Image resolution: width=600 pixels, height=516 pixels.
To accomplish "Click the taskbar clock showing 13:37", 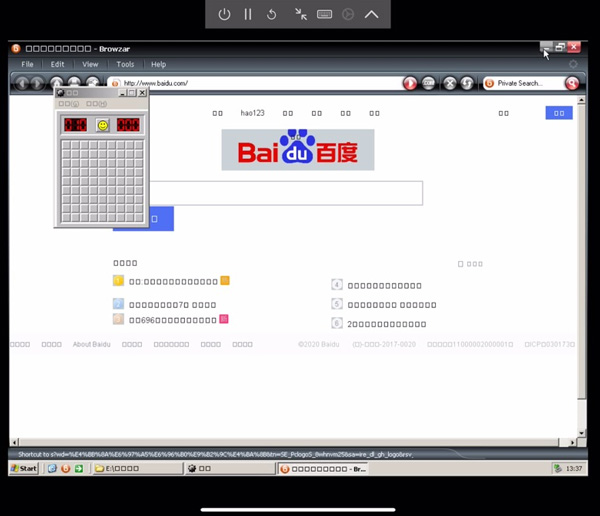I will [x=574, y=469].
